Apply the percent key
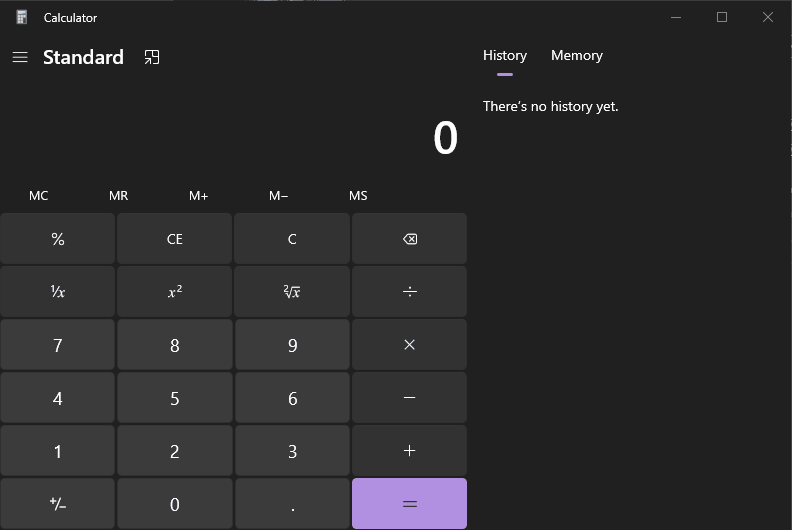Viewport: 792px width, 530px height. [58, 239]
